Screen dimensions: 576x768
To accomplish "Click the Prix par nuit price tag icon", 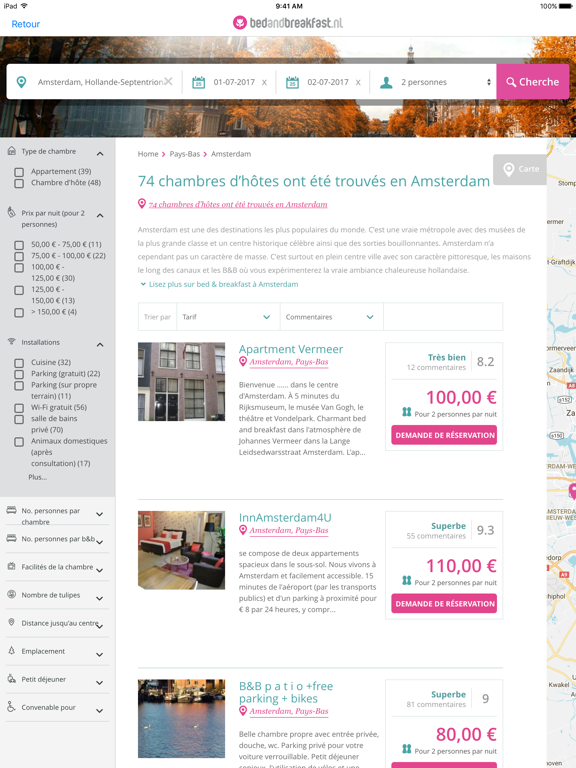I will click(x=12, y=212).
